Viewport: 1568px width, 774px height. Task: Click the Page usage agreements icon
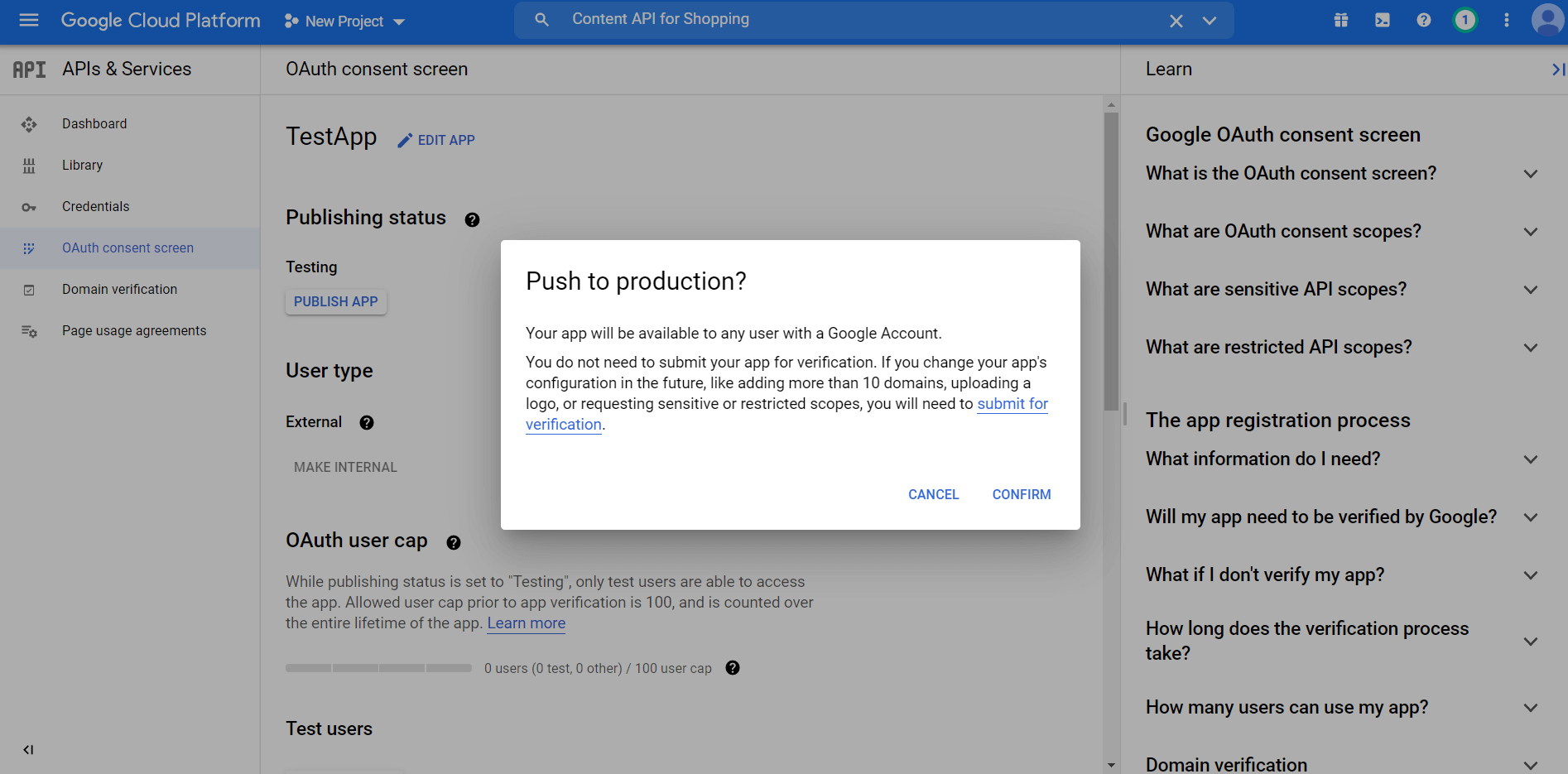click(x=29, y=331)
